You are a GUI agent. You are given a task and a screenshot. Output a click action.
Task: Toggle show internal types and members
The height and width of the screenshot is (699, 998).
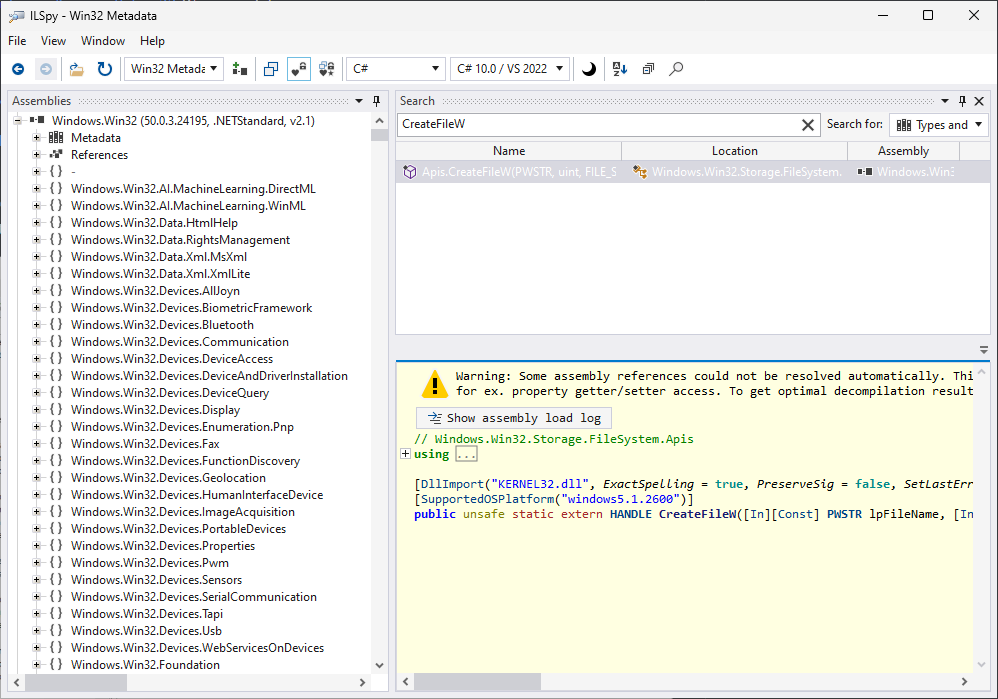coord(298,69)
